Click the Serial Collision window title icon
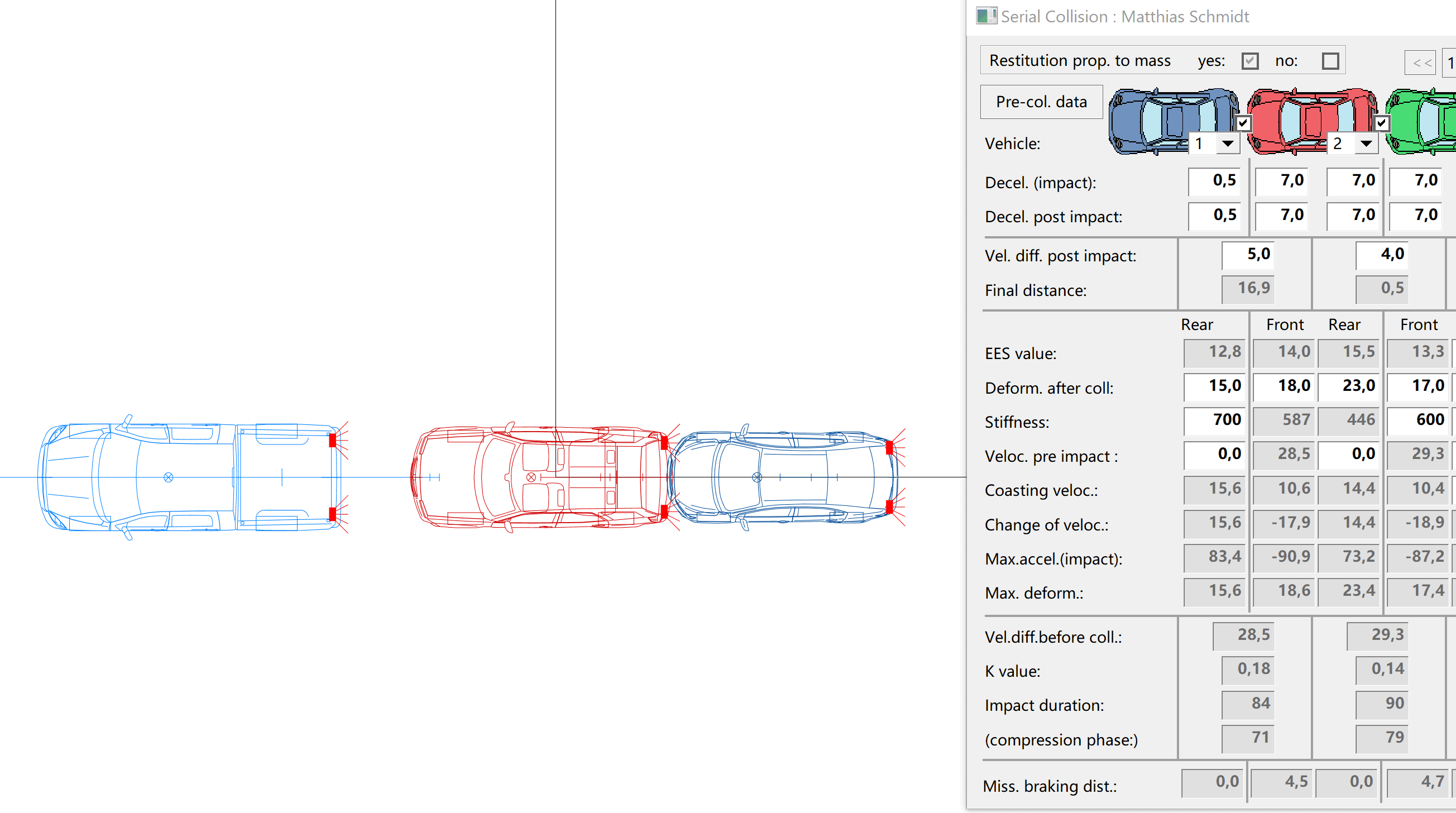This screenshot has width=1456, height=813. 986,16
